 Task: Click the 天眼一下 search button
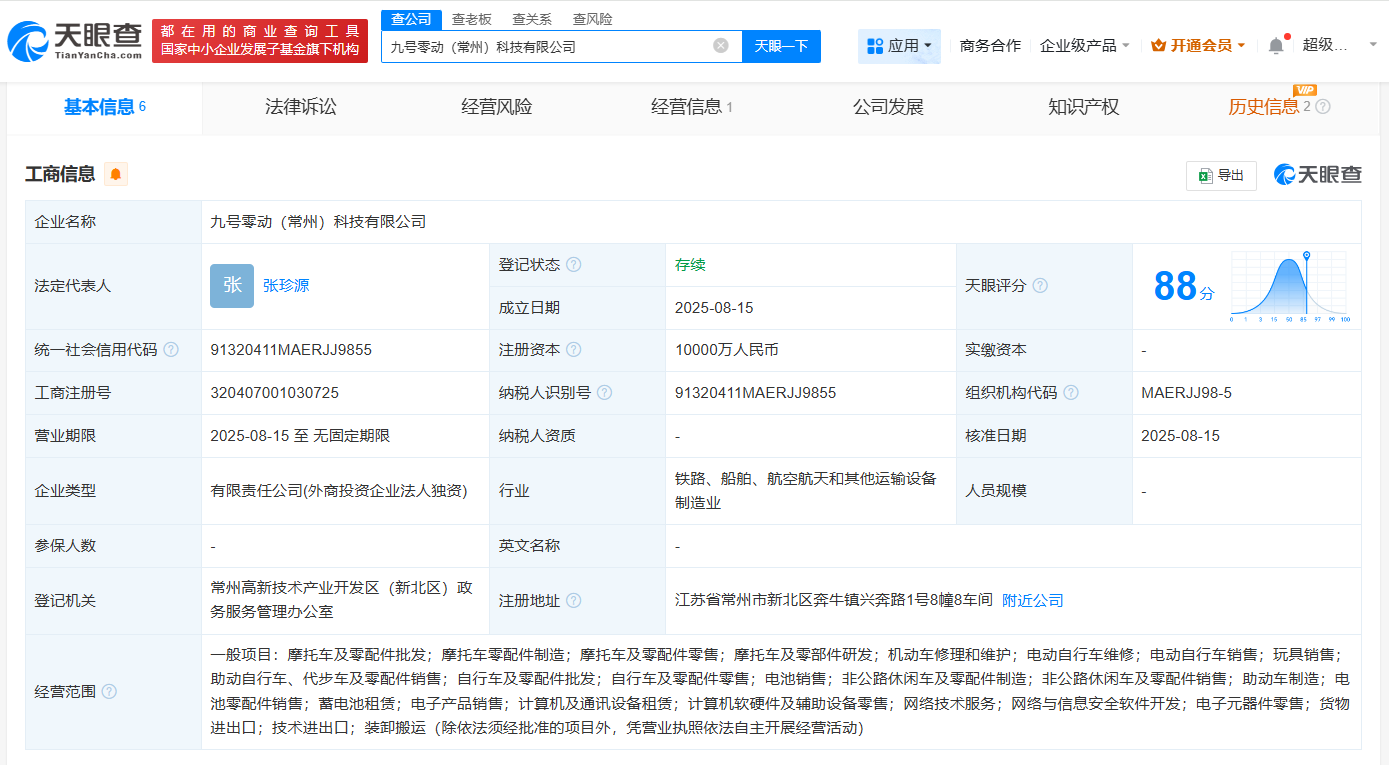(x=780, y=46)
